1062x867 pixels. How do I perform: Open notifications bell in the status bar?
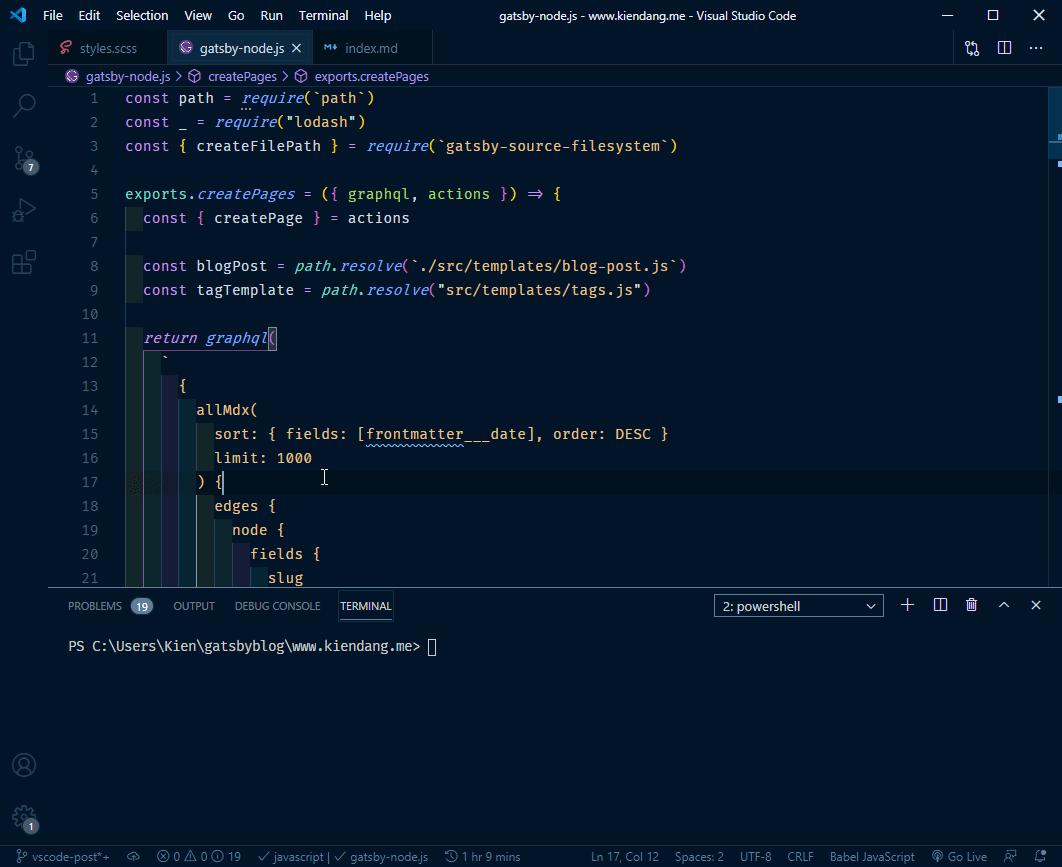1041,857
